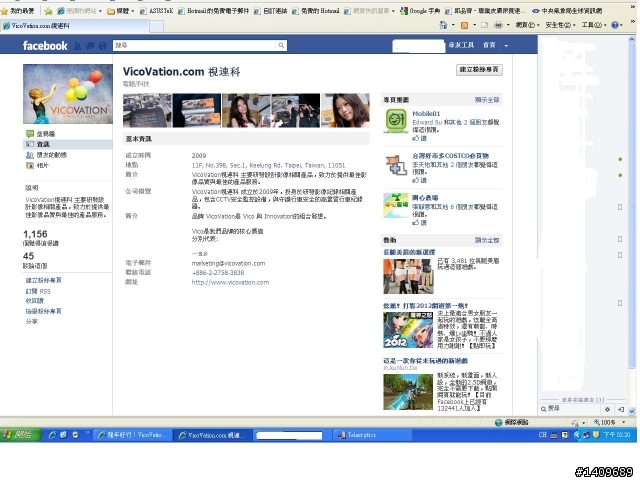Open chat settings gear icon
640x480 pixels.
[x=607, y=409]
